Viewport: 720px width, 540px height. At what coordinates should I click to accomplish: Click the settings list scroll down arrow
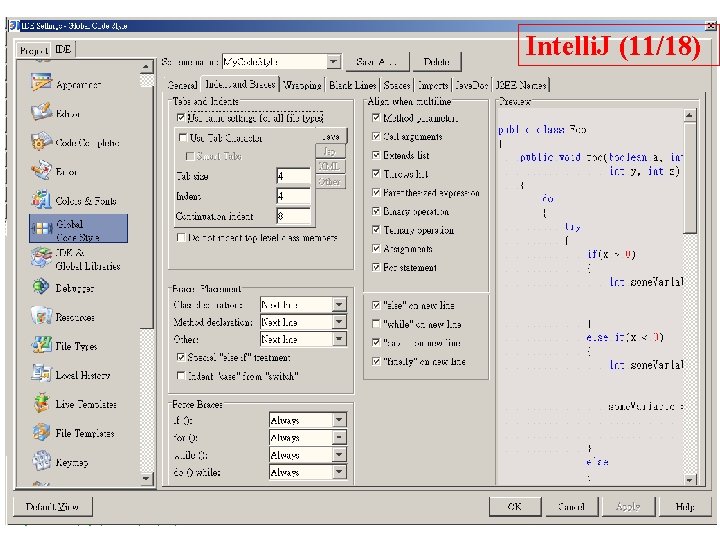pyautogui.click(x=146, y=478)
